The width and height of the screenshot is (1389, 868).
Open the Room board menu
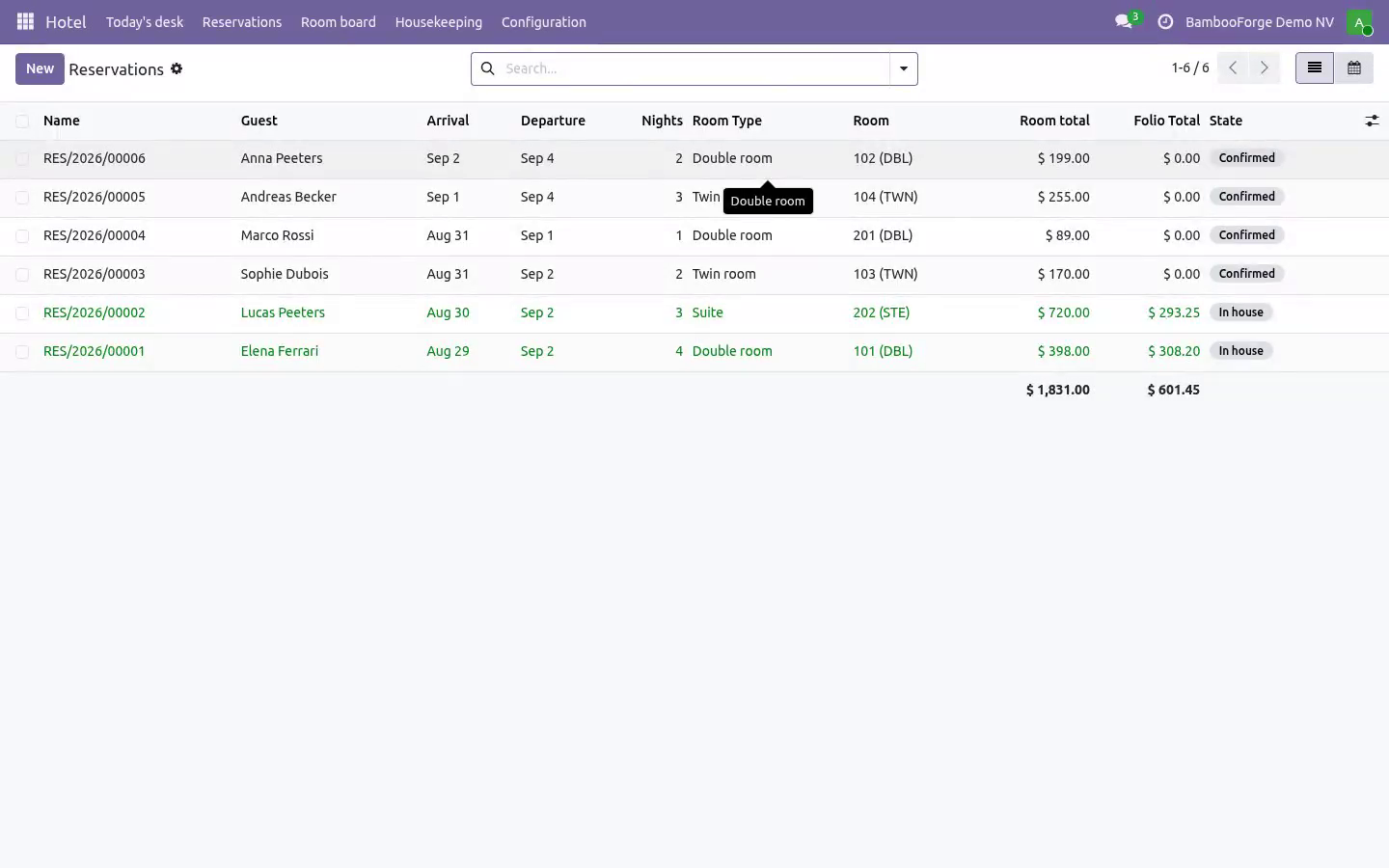tap(339, 21)
